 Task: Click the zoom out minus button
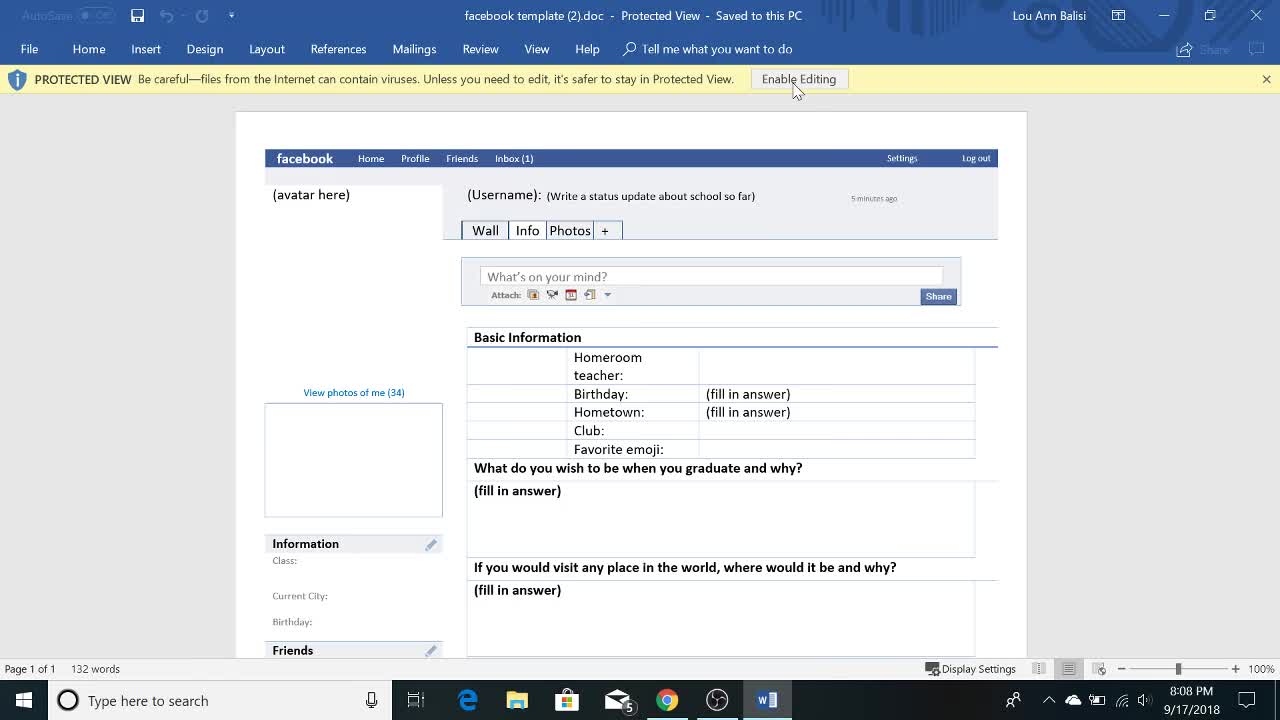(x=1122, y=669)
